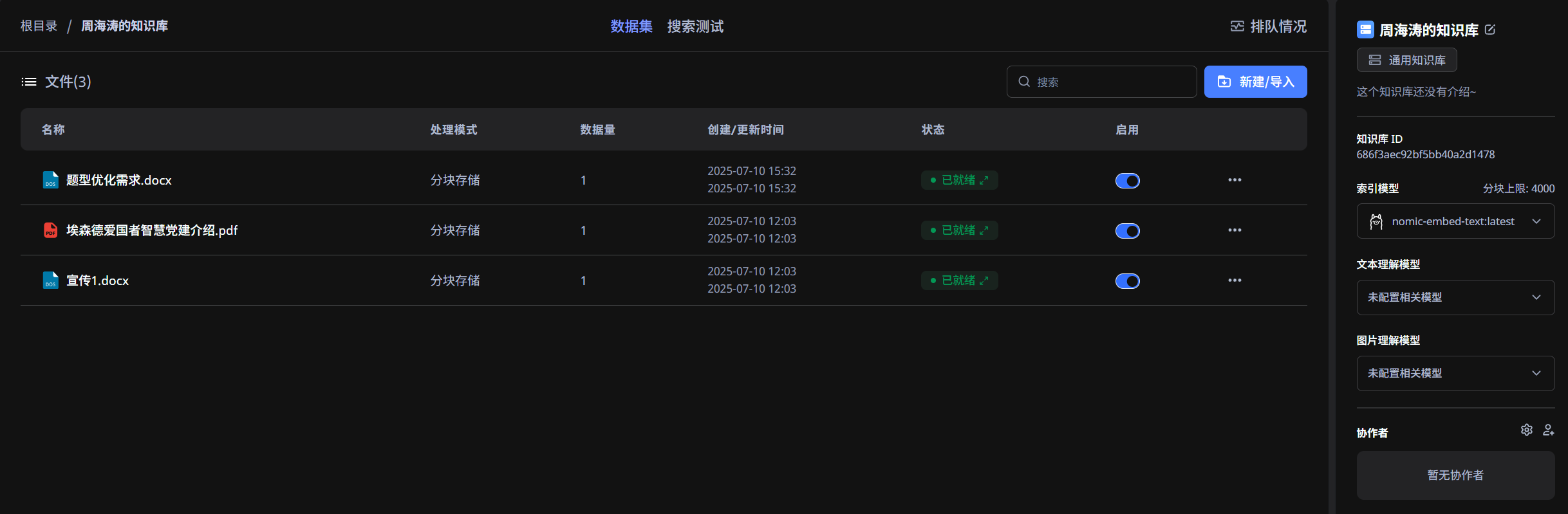Open more options for 题型优化需求.docx
This screenshot has height=514, width=1568.
1234,180
